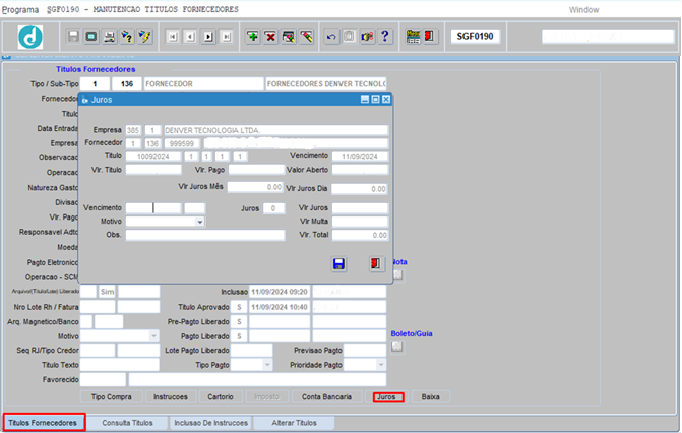Expand the Motivo dropdown in Juros dialog
Viewport: 682px width, 433px height.
pos(200,222)
